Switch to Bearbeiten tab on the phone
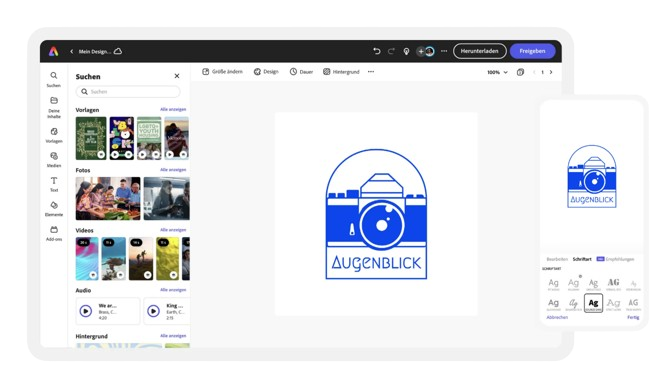 coord(557,259)
